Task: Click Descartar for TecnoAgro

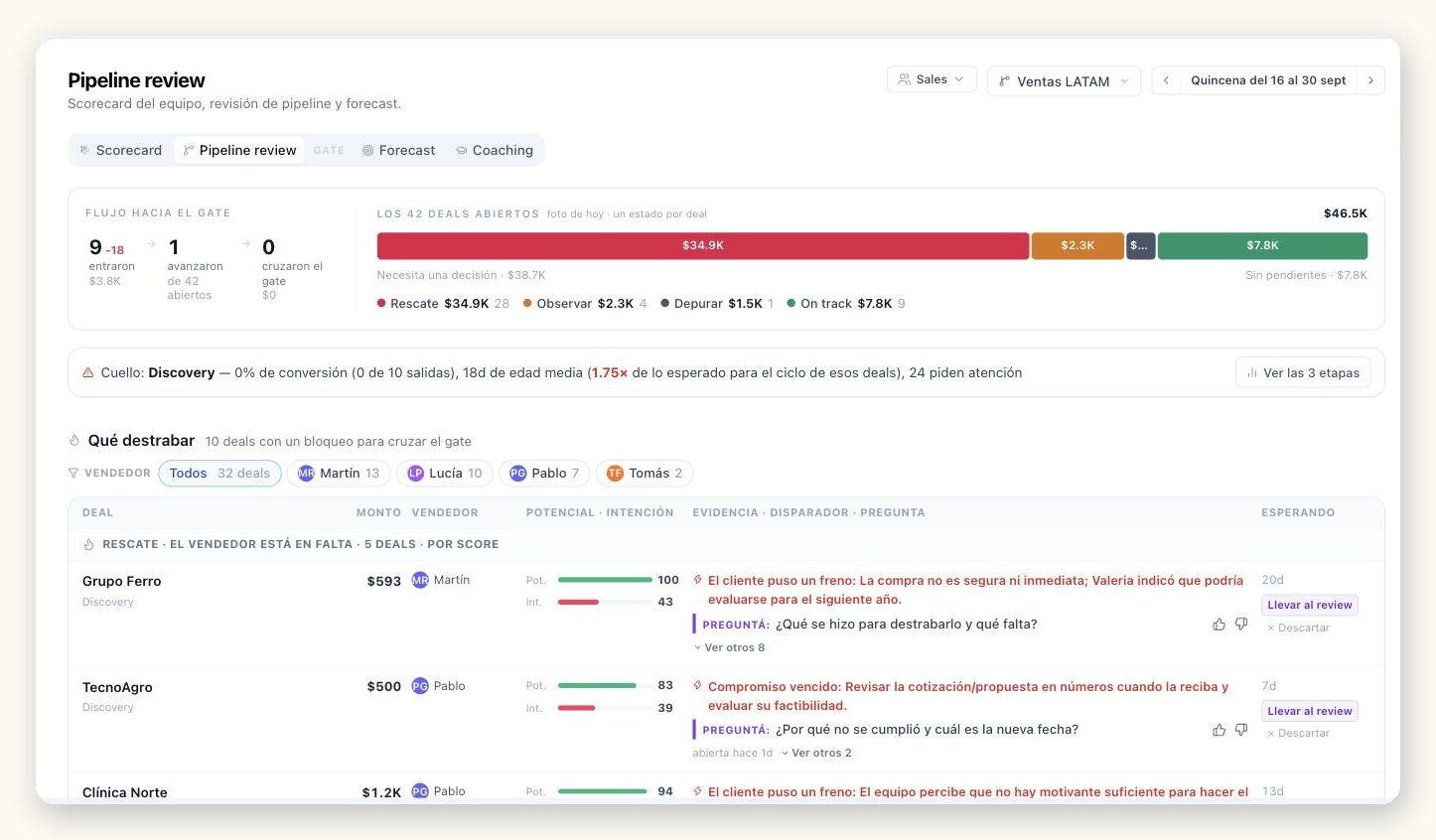Action: (x=1298, y=733)
